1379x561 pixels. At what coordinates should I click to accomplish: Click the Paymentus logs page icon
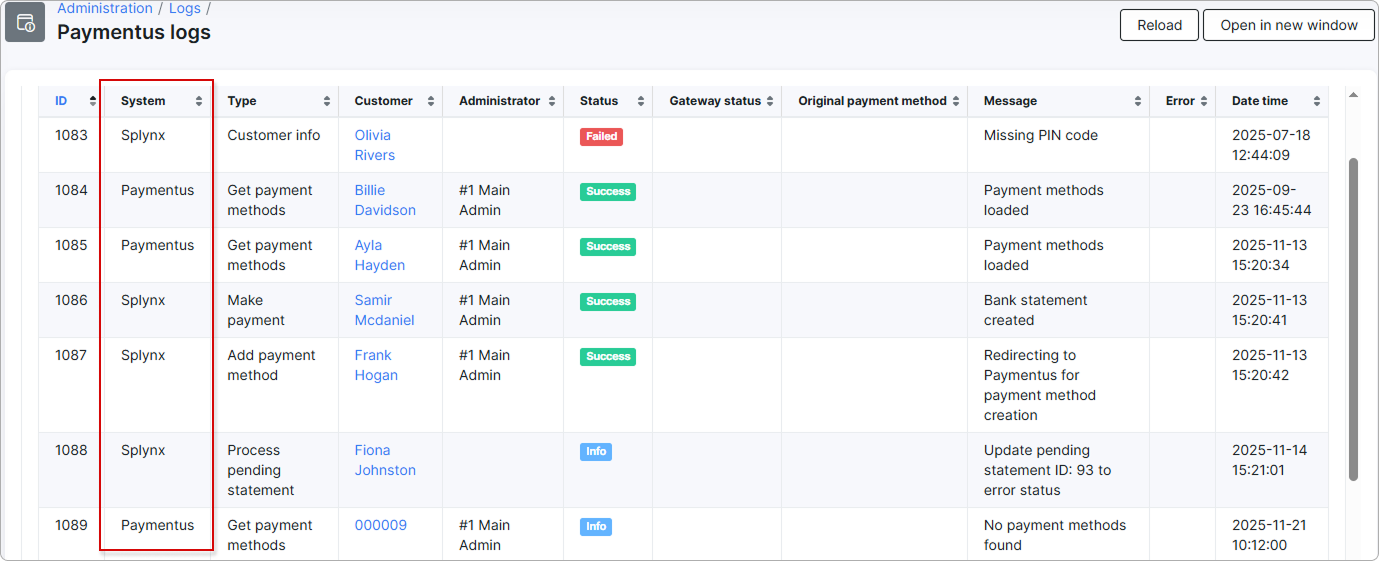(25, 21)
